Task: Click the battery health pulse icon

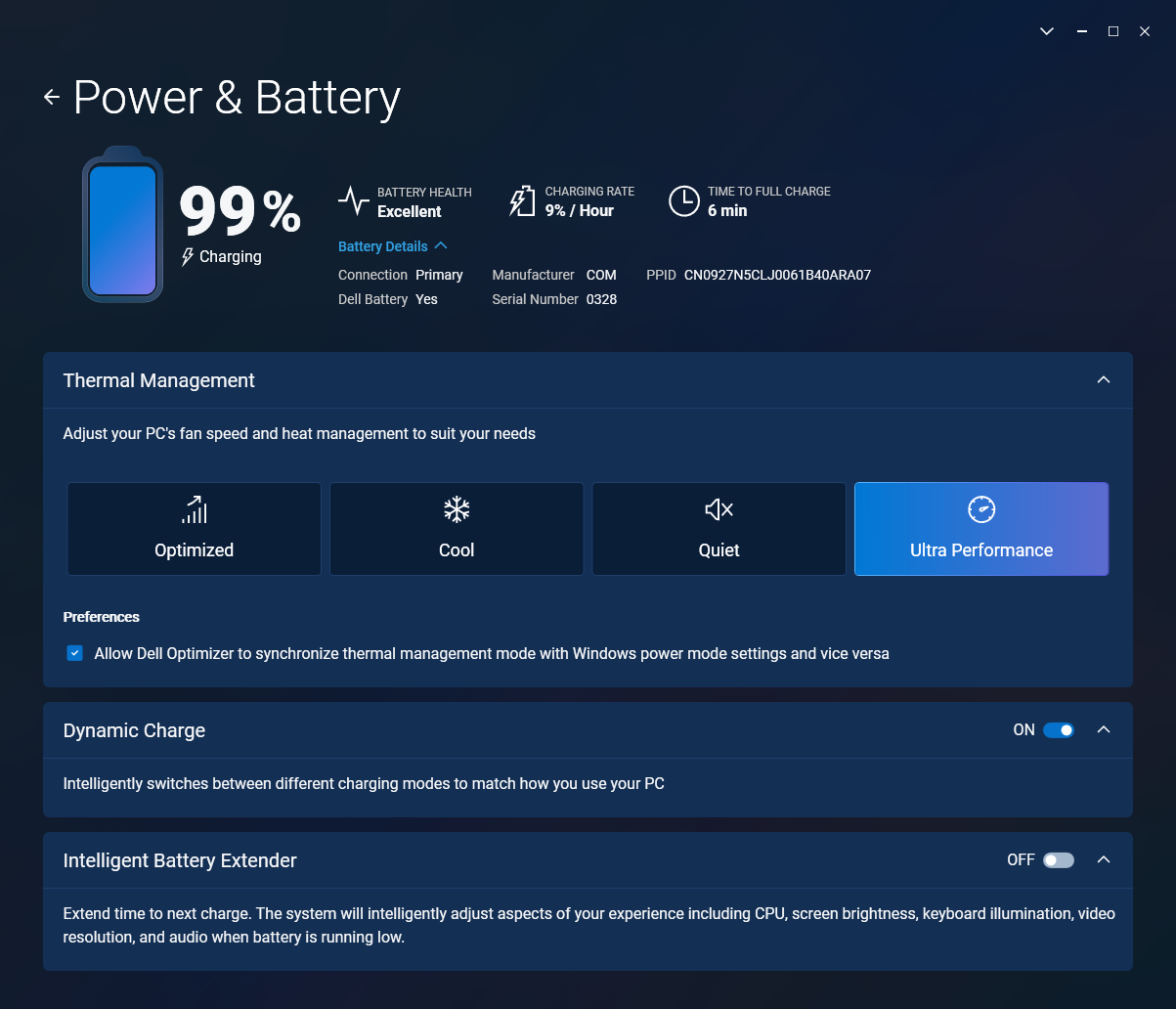Action: (354, 201)
